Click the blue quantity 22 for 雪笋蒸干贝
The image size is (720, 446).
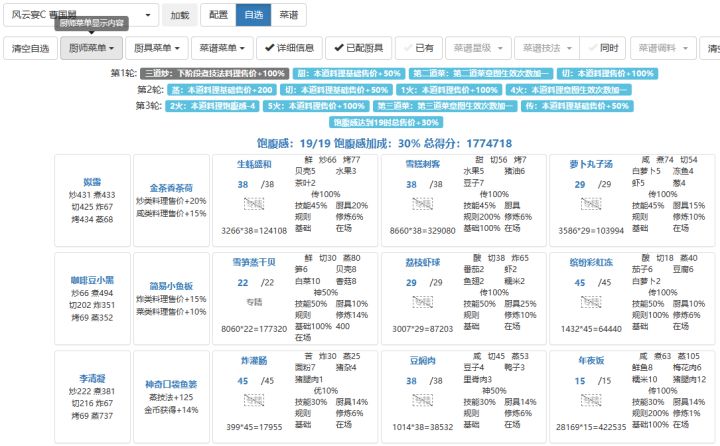(x=243, y=283)
